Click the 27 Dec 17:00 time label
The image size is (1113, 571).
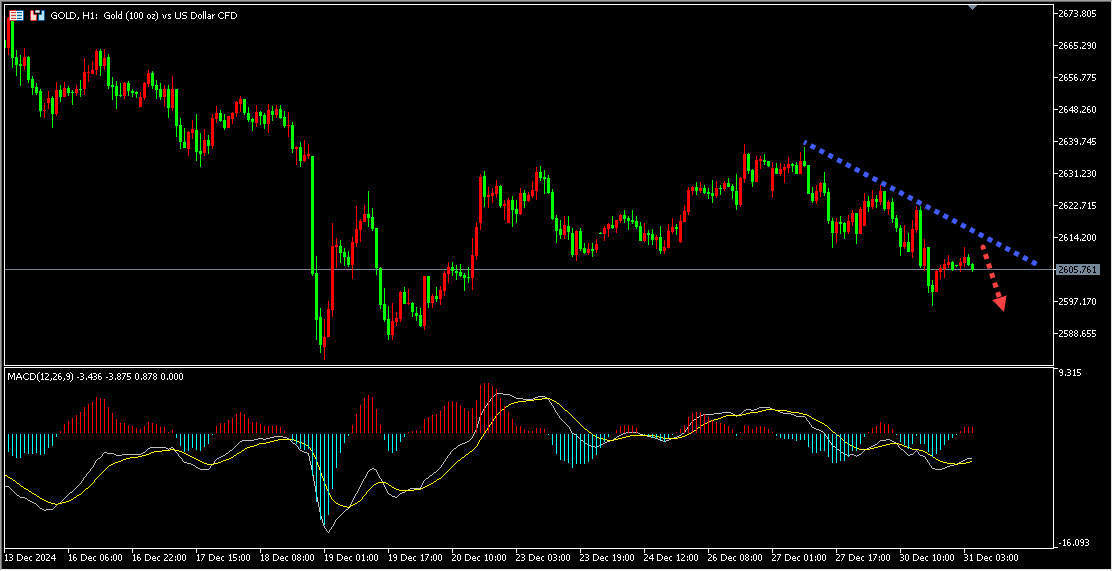pyautogui.click(x=864, y=558)
